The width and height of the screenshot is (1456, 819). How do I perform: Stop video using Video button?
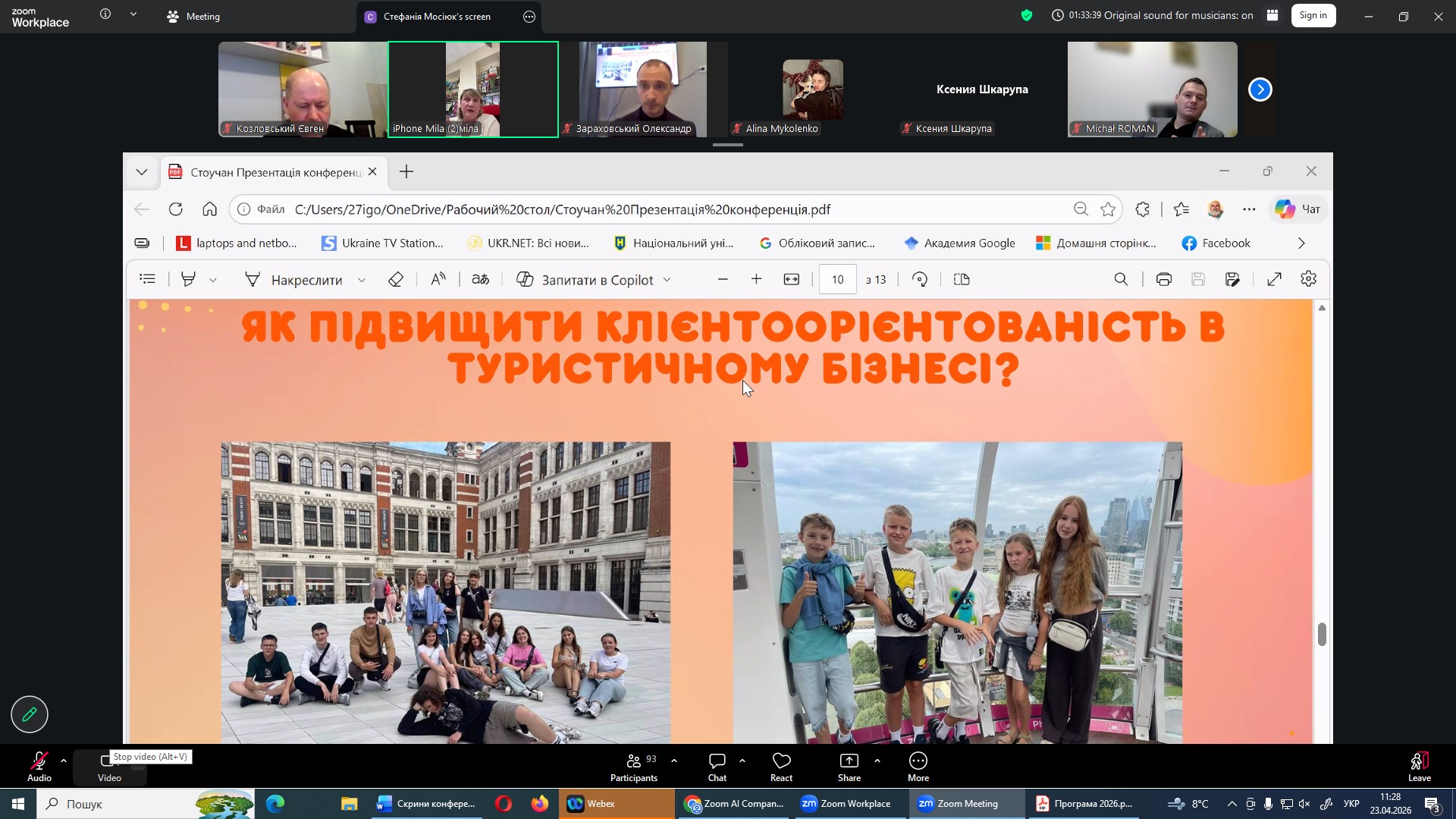(109, 766)
